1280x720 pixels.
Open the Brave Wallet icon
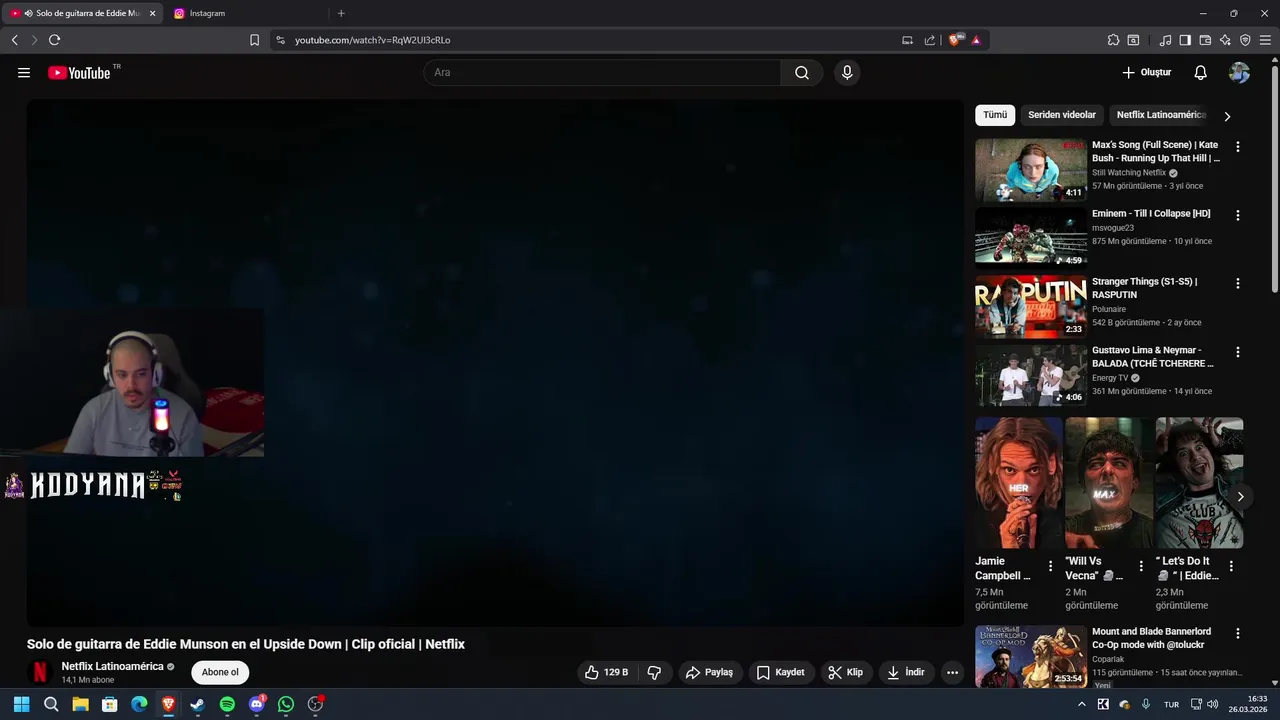tap(1205, 40)
